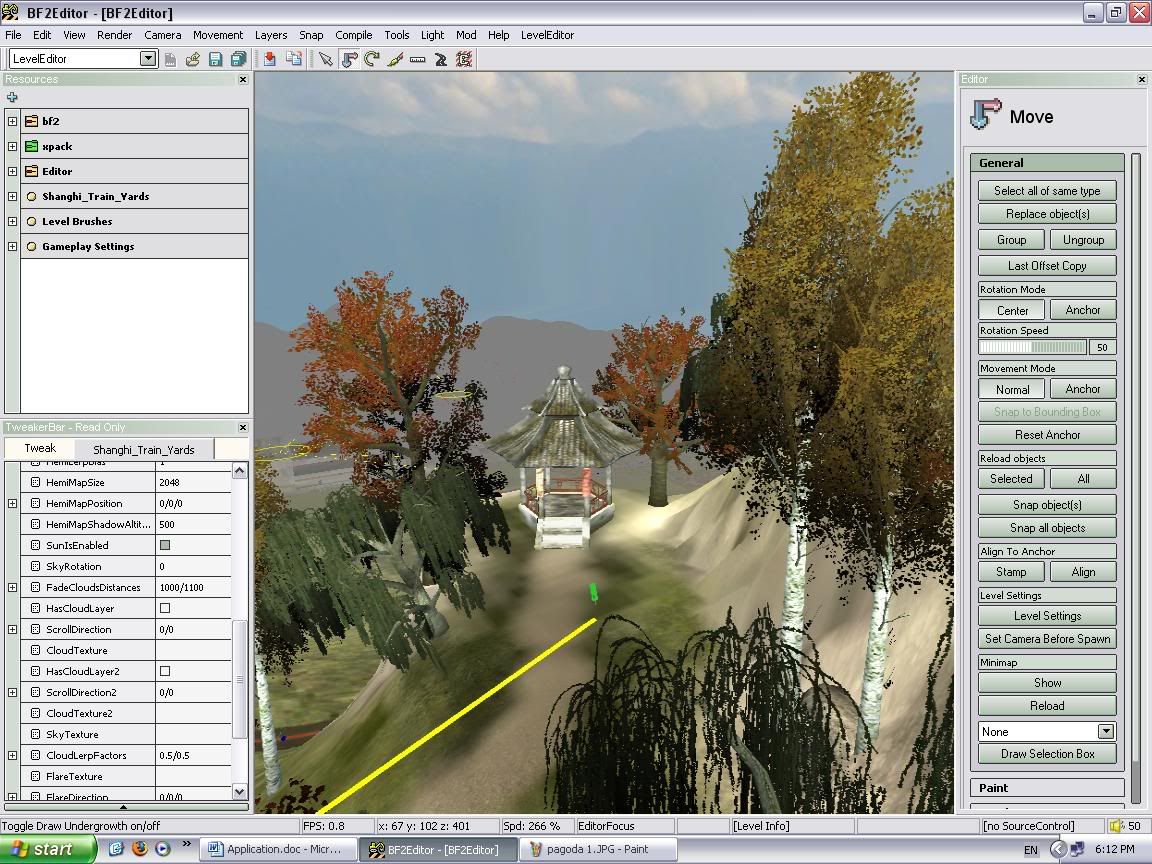The width and height of the screenshot is (1152, 864).
Task: Switch to the Tweak tab
Action: 40,448
